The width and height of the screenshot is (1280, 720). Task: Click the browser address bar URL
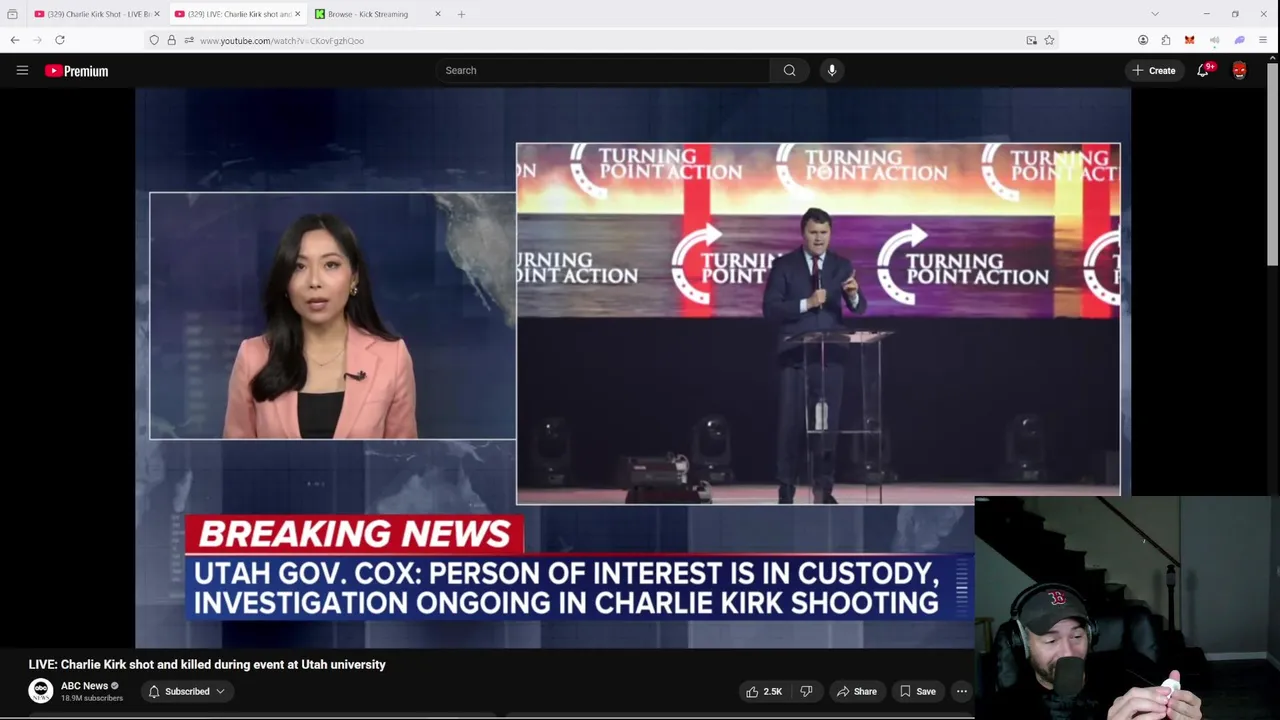pos(282,41)
